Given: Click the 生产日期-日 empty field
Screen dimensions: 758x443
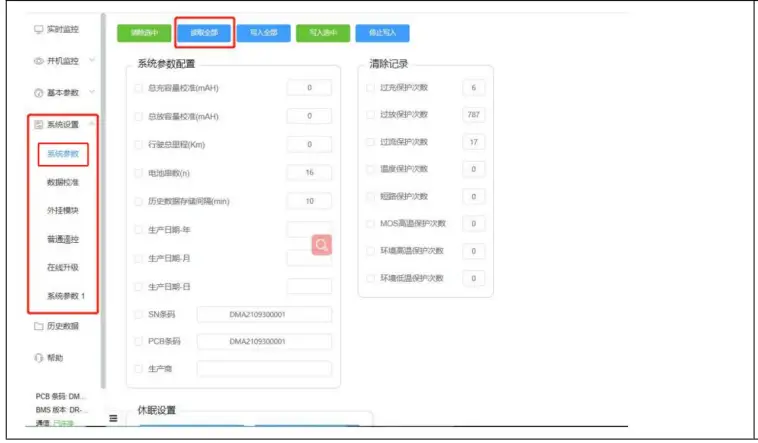Looking at the screenshot, I should click(309, 286).
